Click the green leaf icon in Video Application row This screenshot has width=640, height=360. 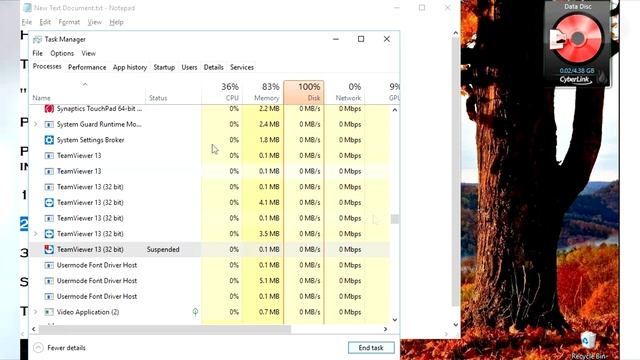pos(195,312)
